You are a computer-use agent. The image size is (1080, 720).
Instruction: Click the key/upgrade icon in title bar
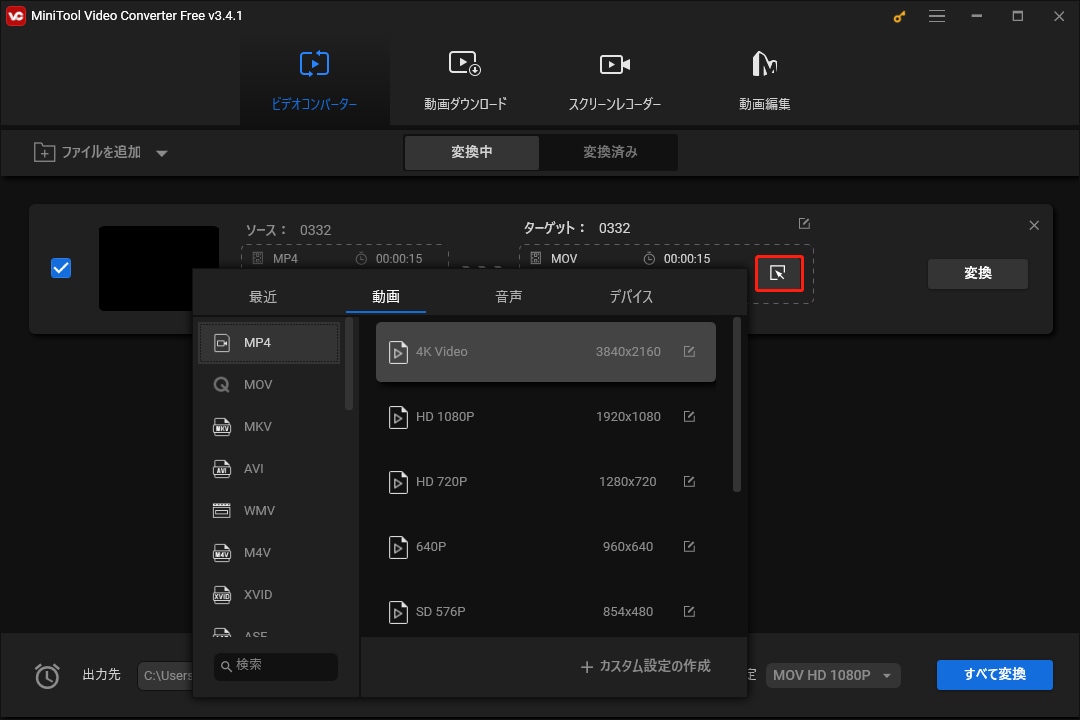(x=899, y=17)
